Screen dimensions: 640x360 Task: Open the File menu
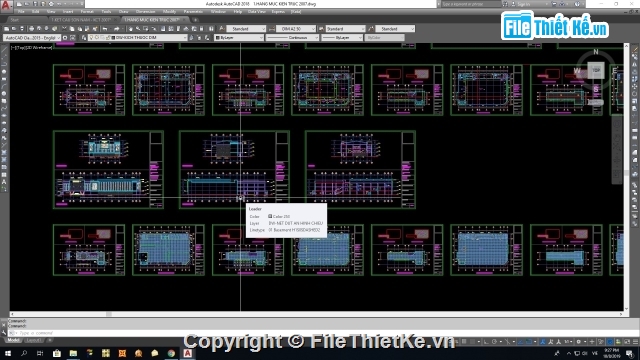click(x=21, y=12)
